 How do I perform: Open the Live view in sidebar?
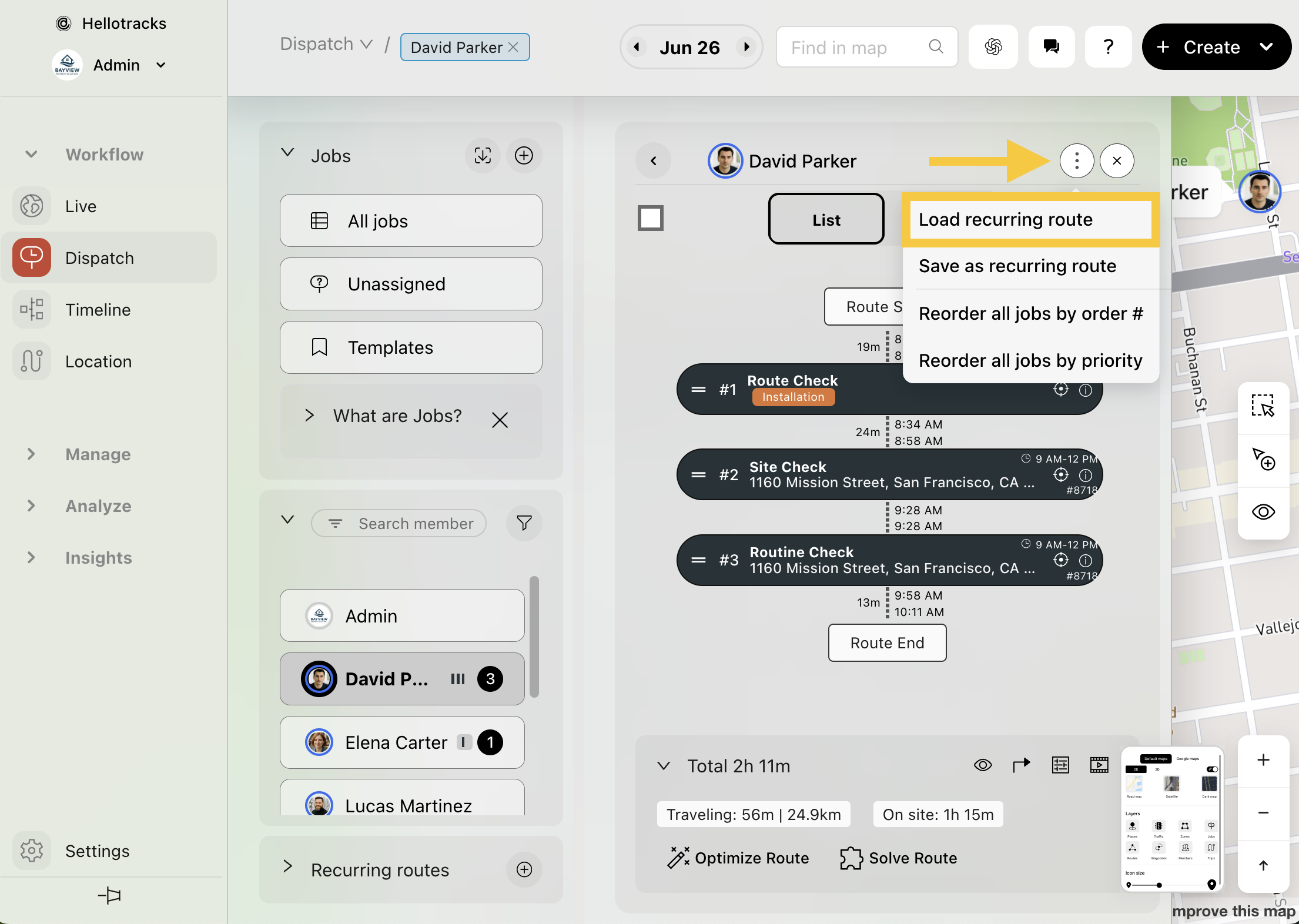click(x=109, y=206)
